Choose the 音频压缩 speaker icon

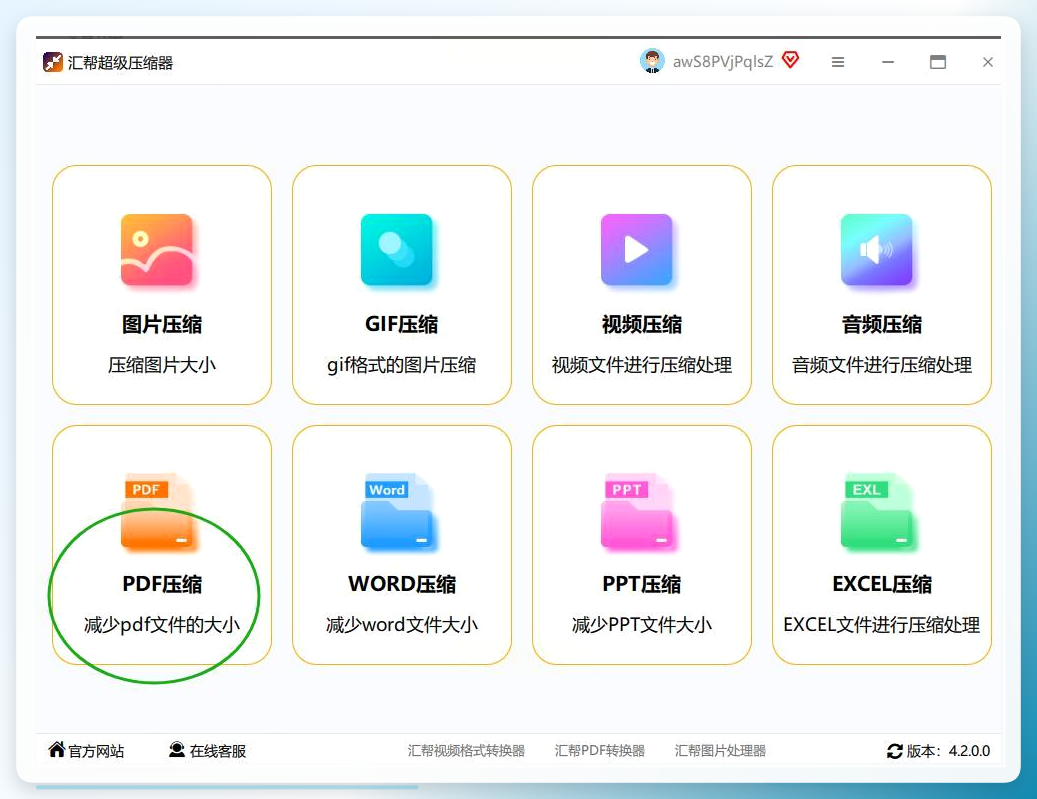(877, 249)
